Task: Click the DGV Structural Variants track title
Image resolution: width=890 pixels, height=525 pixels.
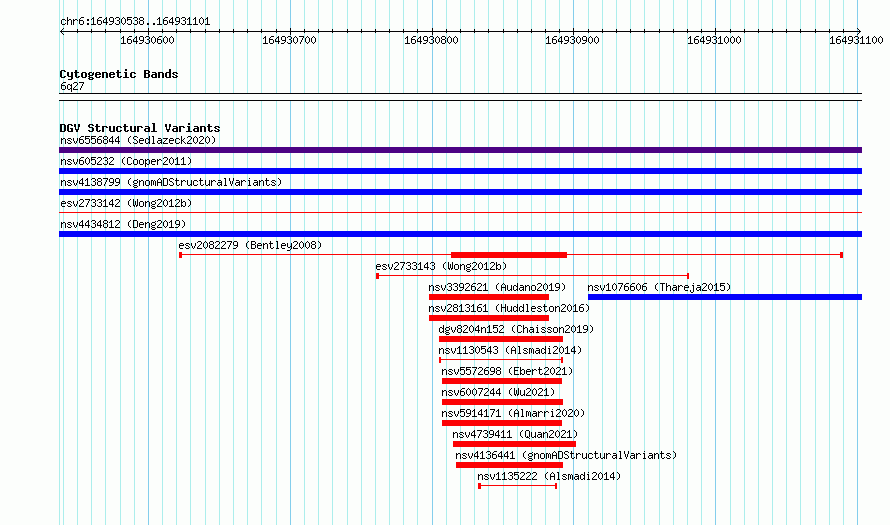Action: click(140, 128)
